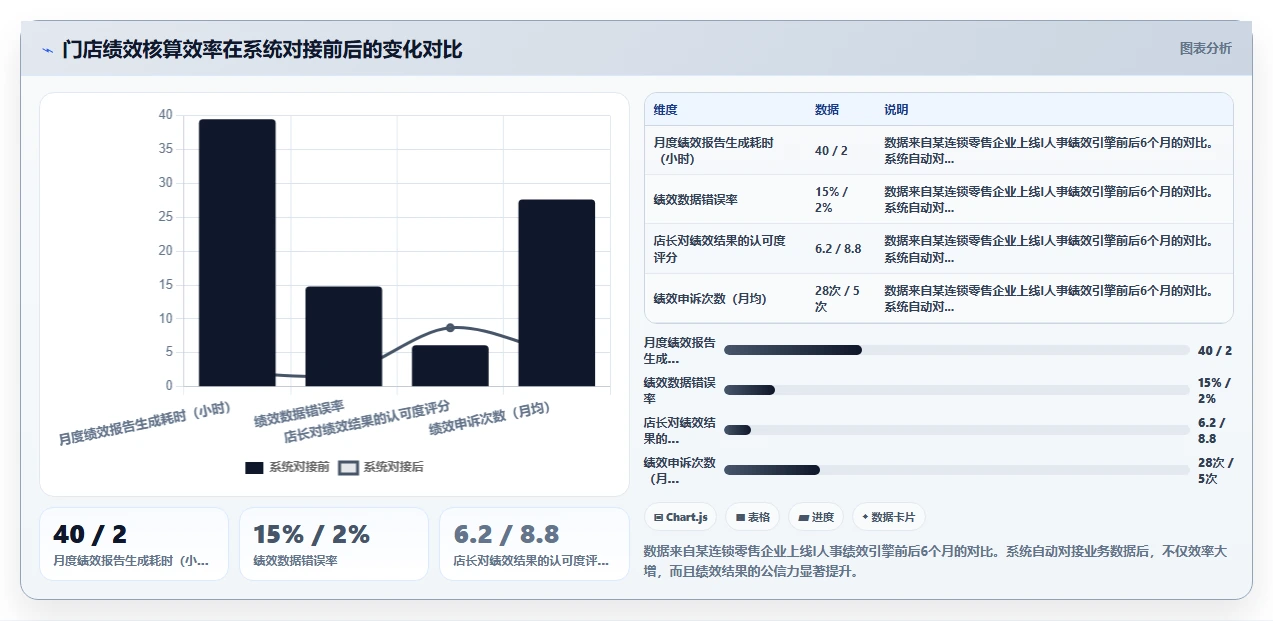Screen dimensions: 1273x621
Task: Click the 28次 / 5次 progress value label
Action: (x=1216, y=470)
